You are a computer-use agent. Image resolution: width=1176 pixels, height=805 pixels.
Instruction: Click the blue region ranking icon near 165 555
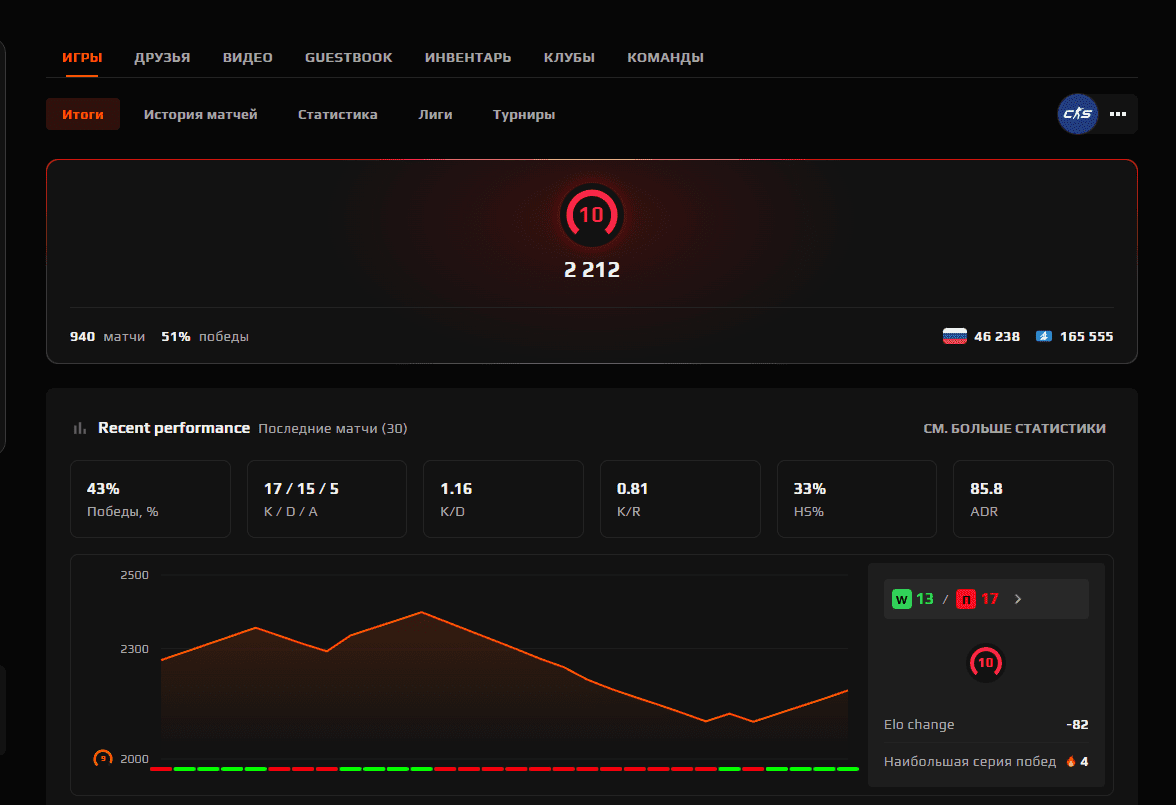coord(1044,337)
